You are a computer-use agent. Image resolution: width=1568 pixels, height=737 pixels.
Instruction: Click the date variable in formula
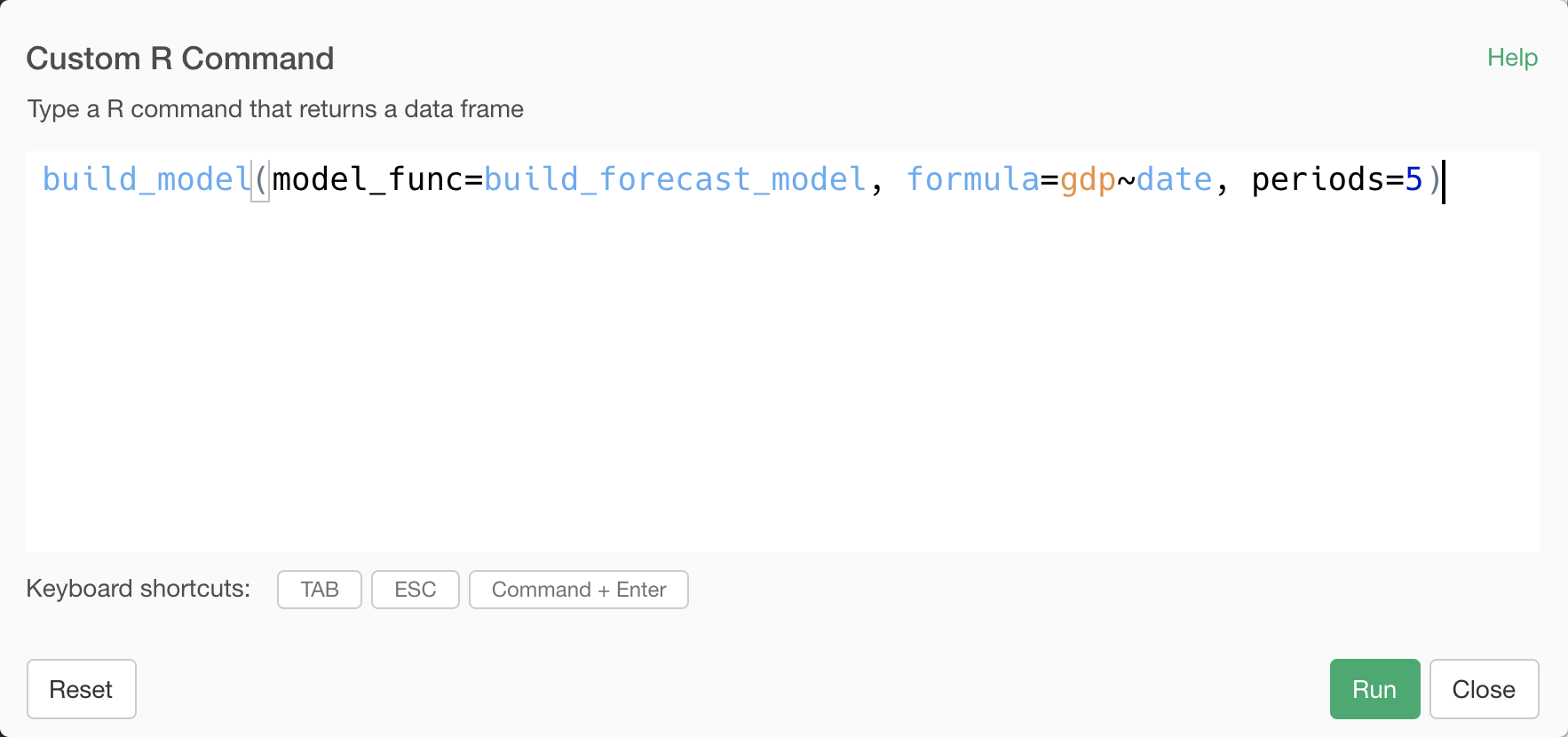tap(1174, 179)
